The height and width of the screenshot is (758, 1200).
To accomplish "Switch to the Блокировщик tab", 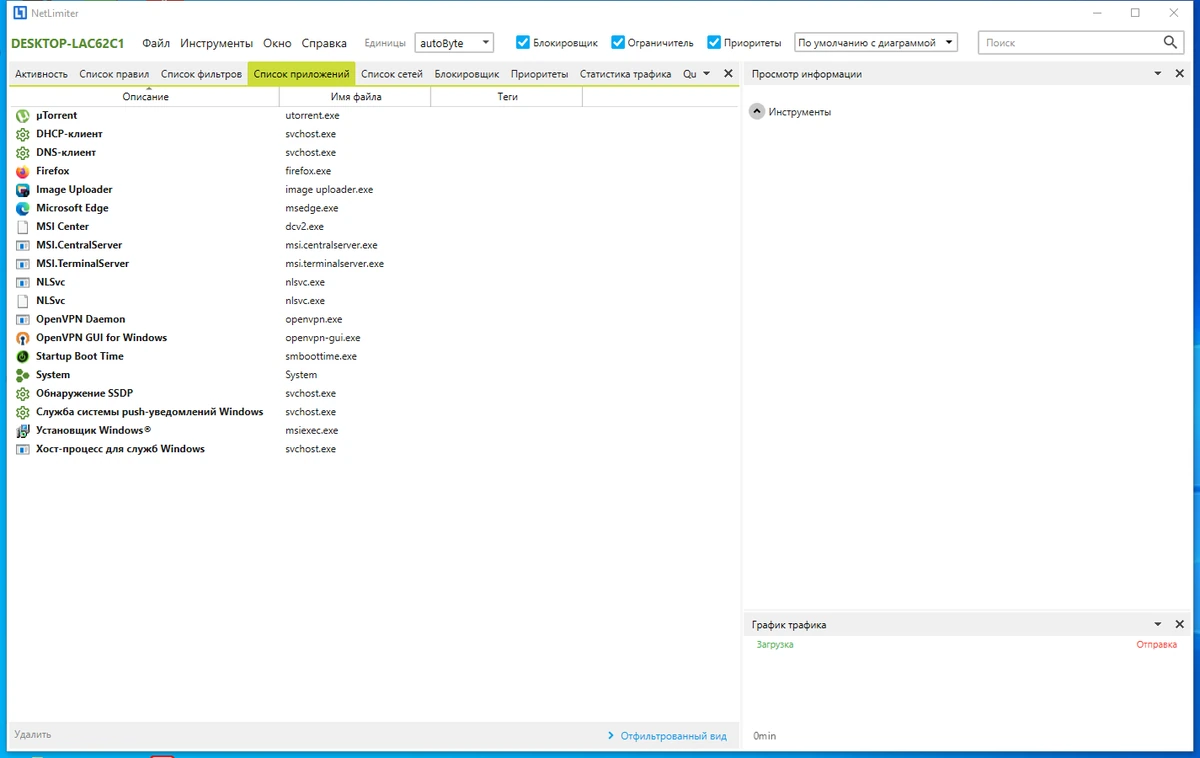I will 467,74.
